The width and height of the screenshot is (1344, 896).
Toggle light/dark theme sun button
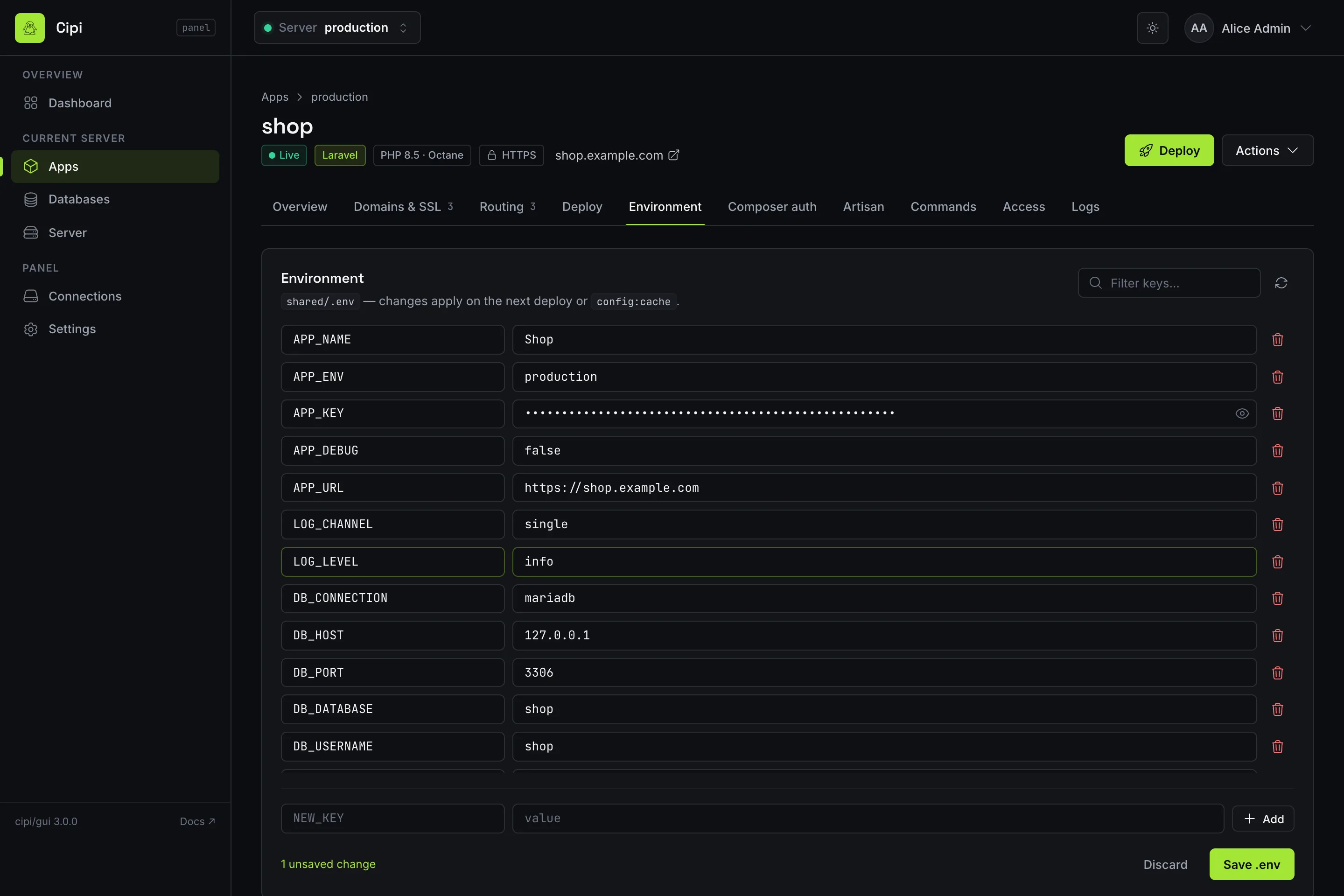click(1153, 28)
